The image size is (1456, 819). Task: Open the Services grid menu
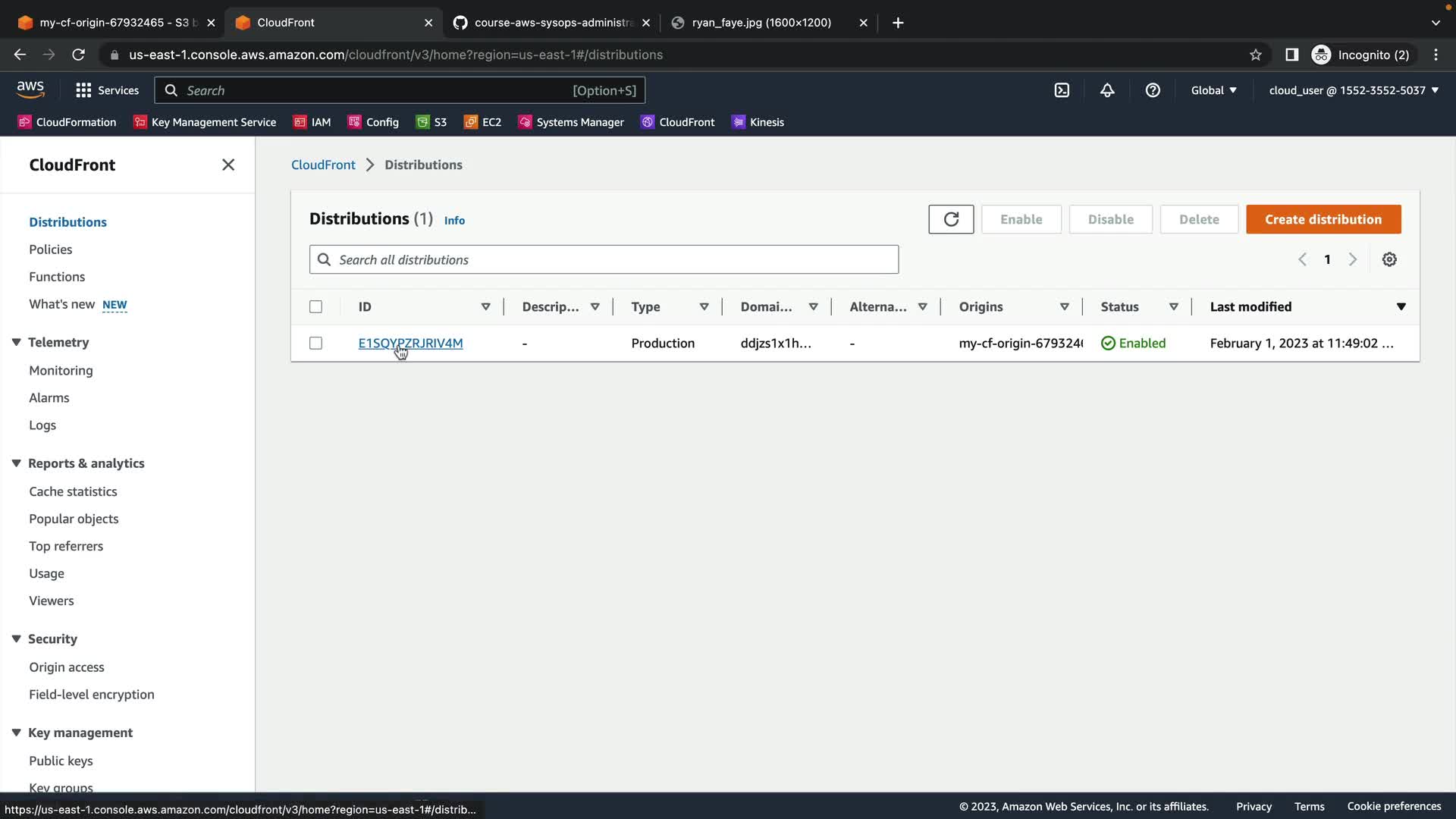coord(83,90)
